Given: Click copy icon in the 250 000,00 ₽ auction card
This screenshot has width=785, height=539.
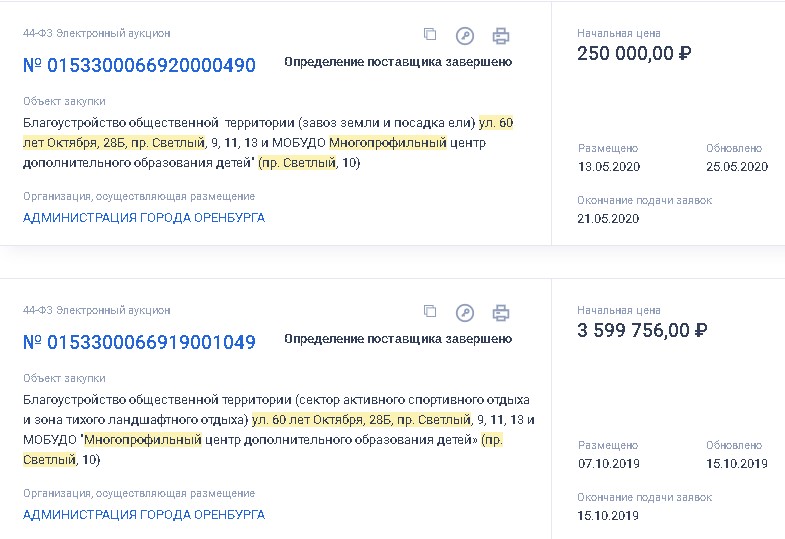Looking at the screenshot, I should point(430,35).
